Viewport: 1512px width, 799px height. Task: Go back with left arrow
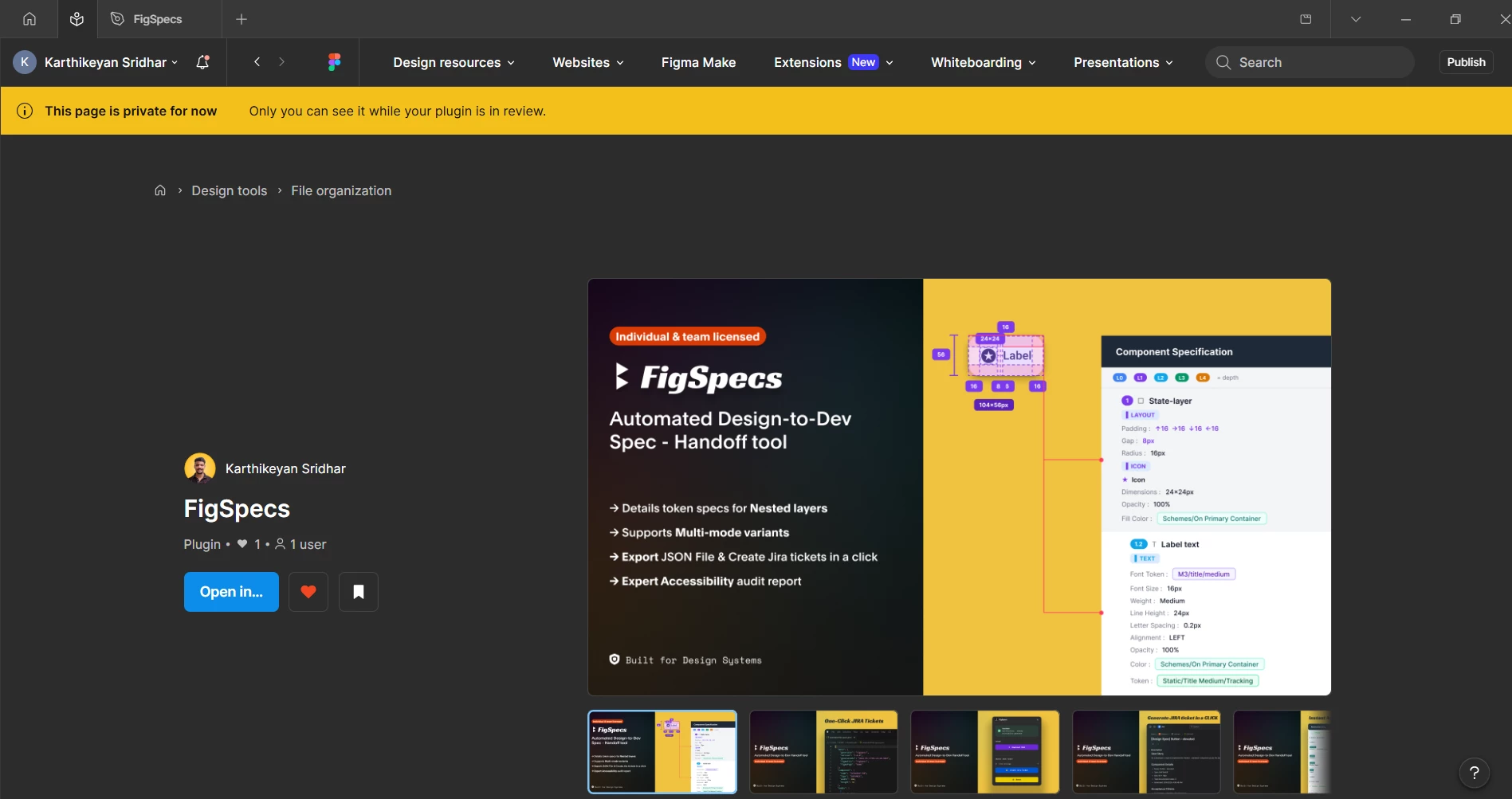(x=257, y=62)
